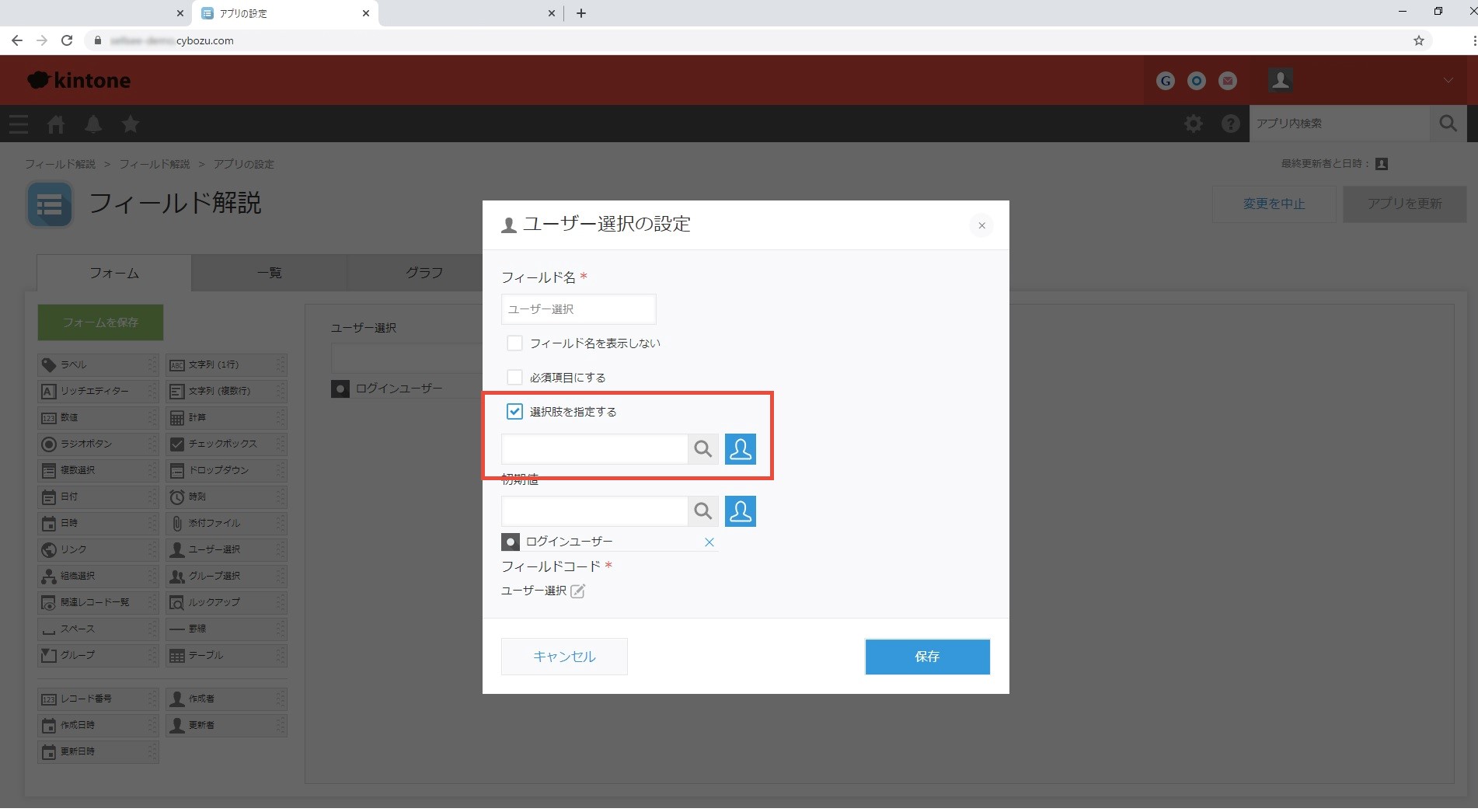Open the user profile avatar in the header
The width and height of the screenshot is (1478, 812).
click(x=1280, y=79)
